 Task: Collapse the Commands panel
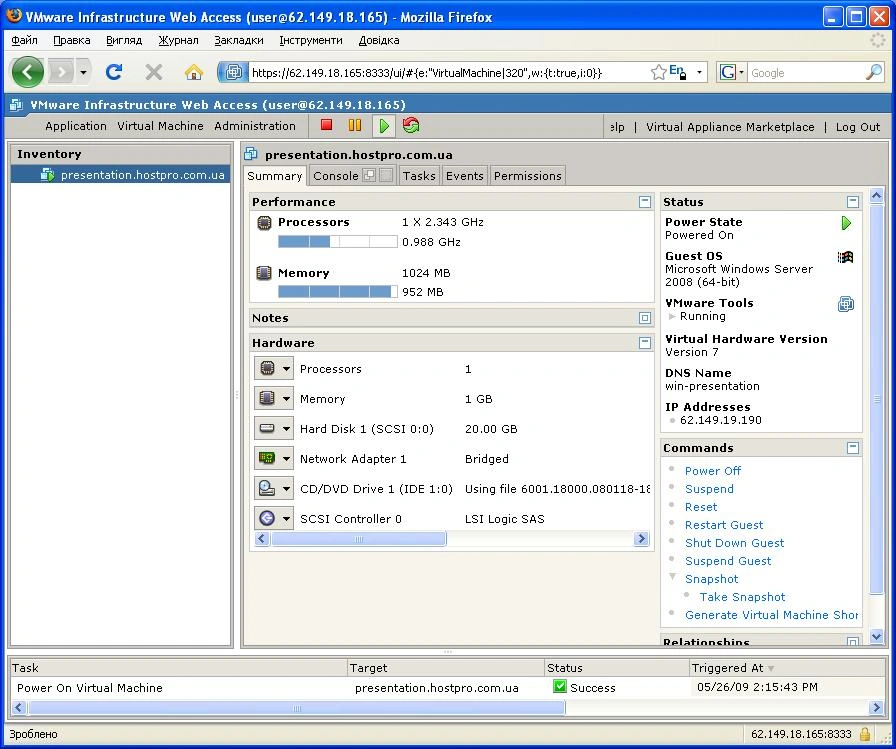[853, 448]
